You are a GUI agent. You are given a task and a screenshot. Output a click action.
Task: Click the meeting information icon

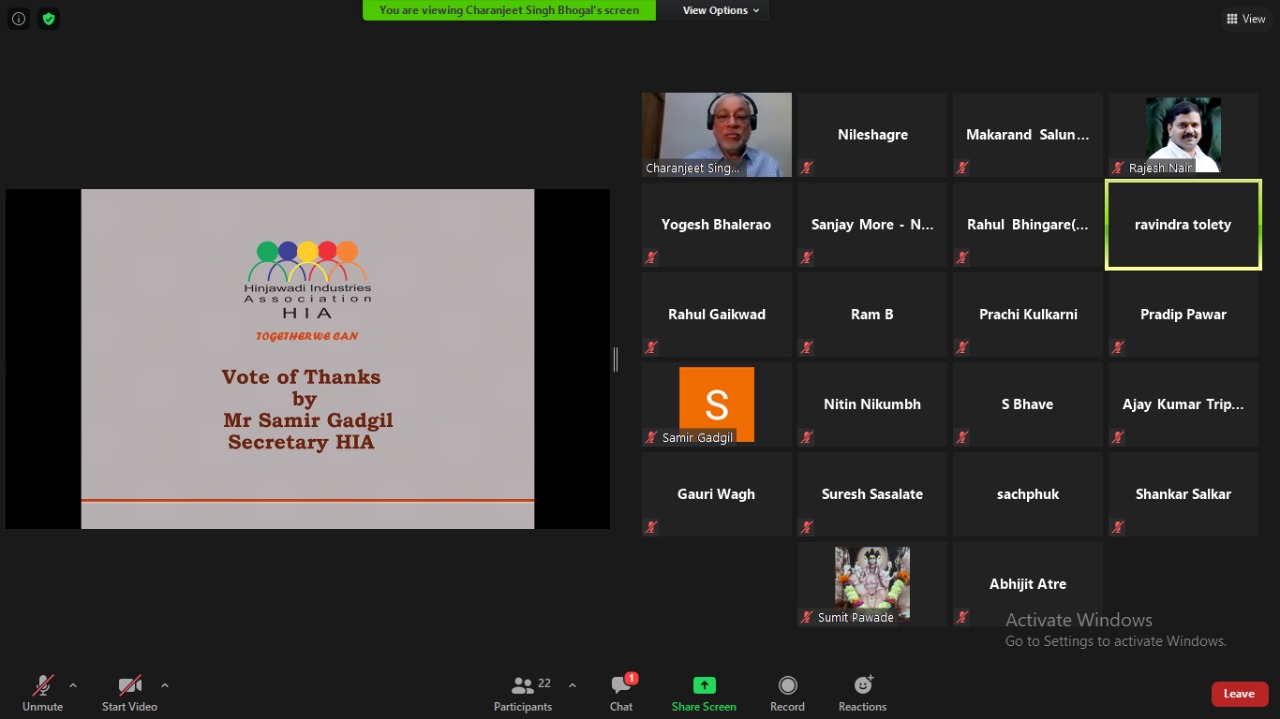[x=18, y=19]
